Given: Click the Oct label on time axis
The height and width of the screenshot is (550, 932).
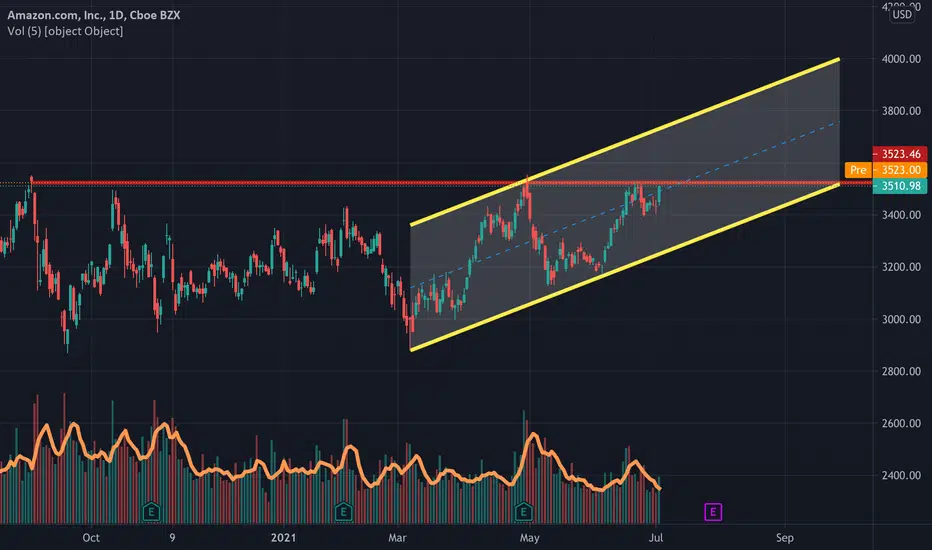Looking at the screenshot, I should click(91, 538).
